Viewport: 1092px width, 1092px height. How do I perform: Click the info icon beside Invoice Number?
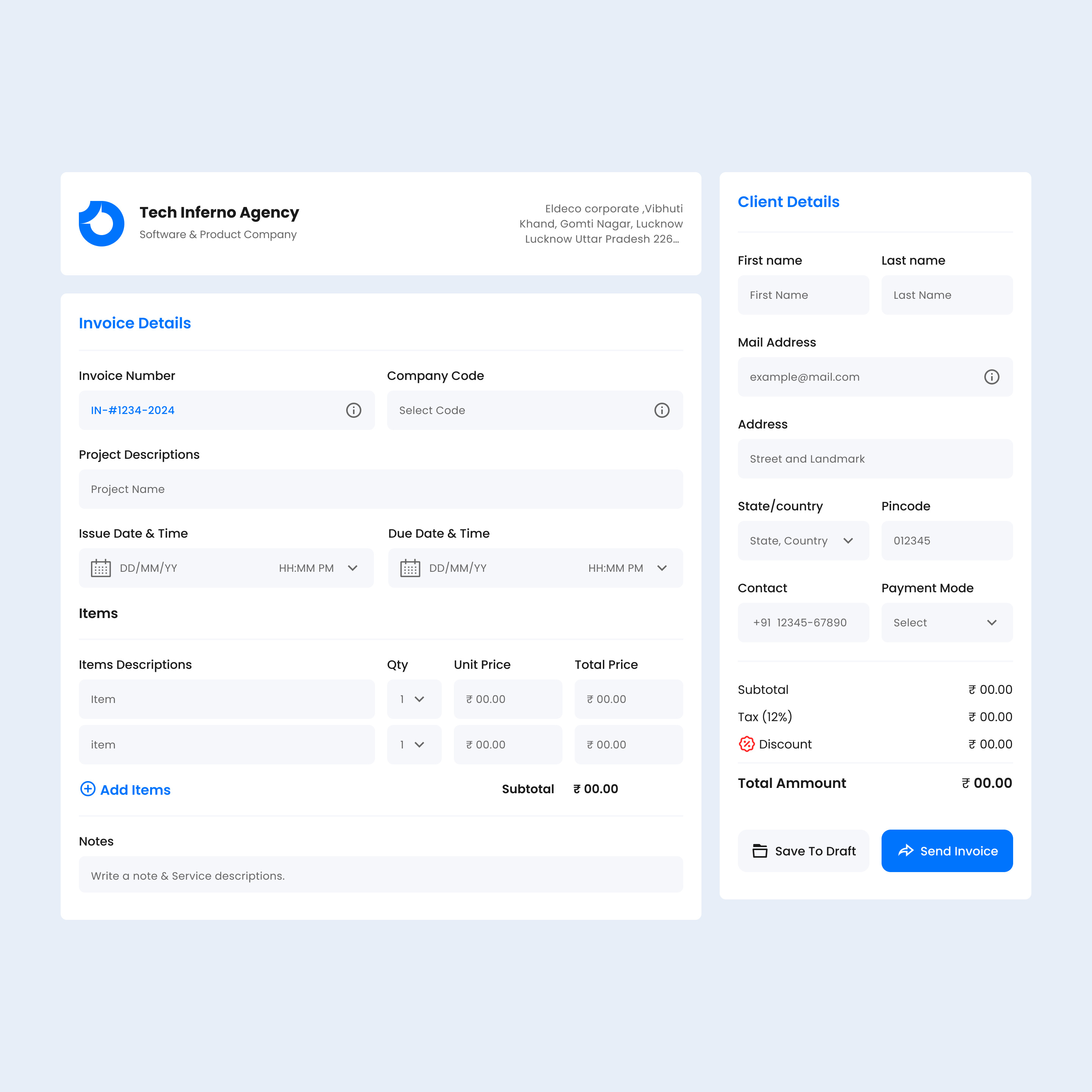point(355,410)
